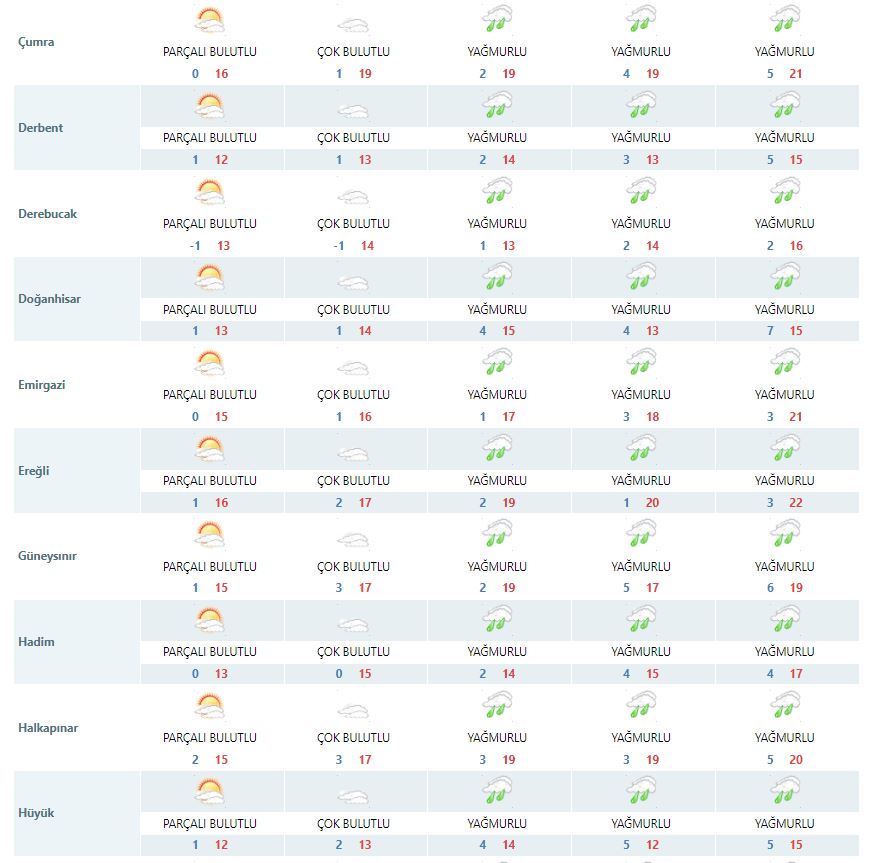Viewport: 872px width, 863px height.
Task: Click the partly cloudy icon for Emirgazi
Action: click(x=210, y=362)
